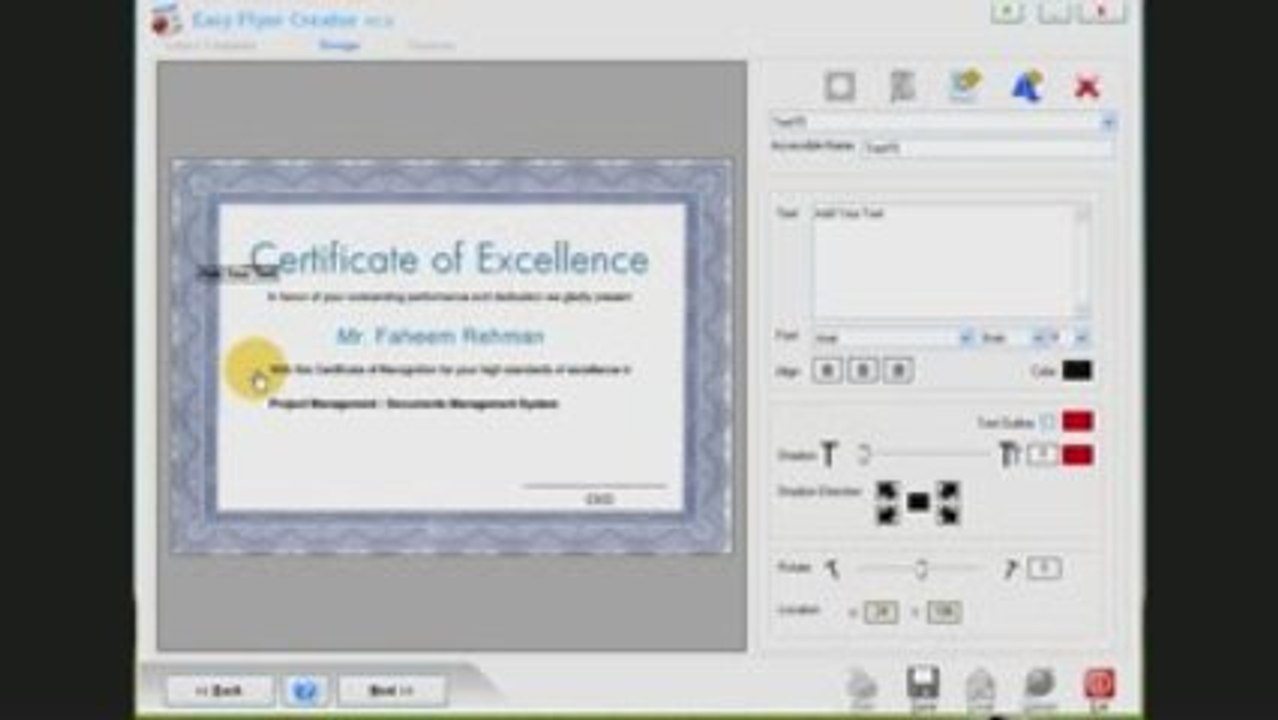
Task: Click the center shadow direction square
Action: pyautogui.click(x=918, y=502)
